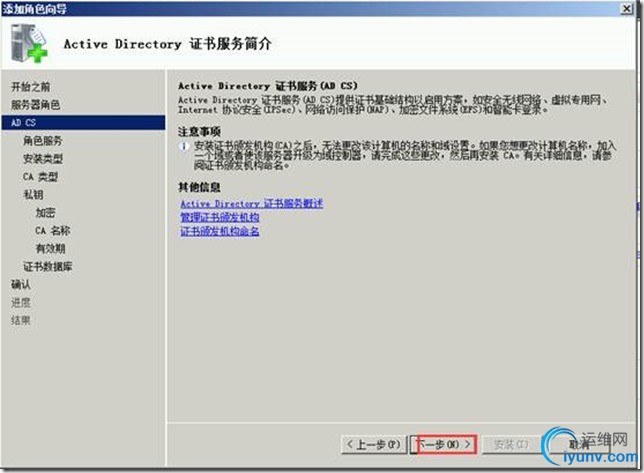Select 私钥 step in sidebar
Screen dimensions: 644x473
[33, 195]
